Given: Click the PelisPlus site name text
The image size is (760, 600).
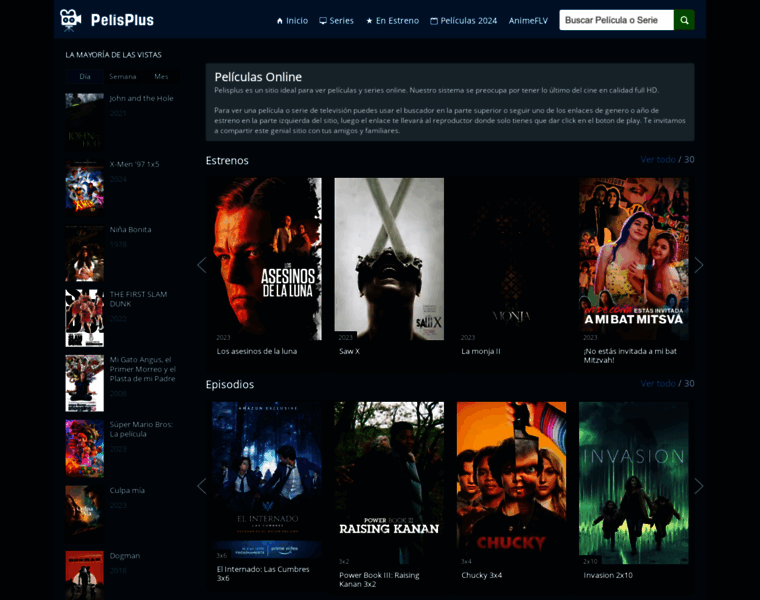Looking at the screenshot, I should pos(122,20).
